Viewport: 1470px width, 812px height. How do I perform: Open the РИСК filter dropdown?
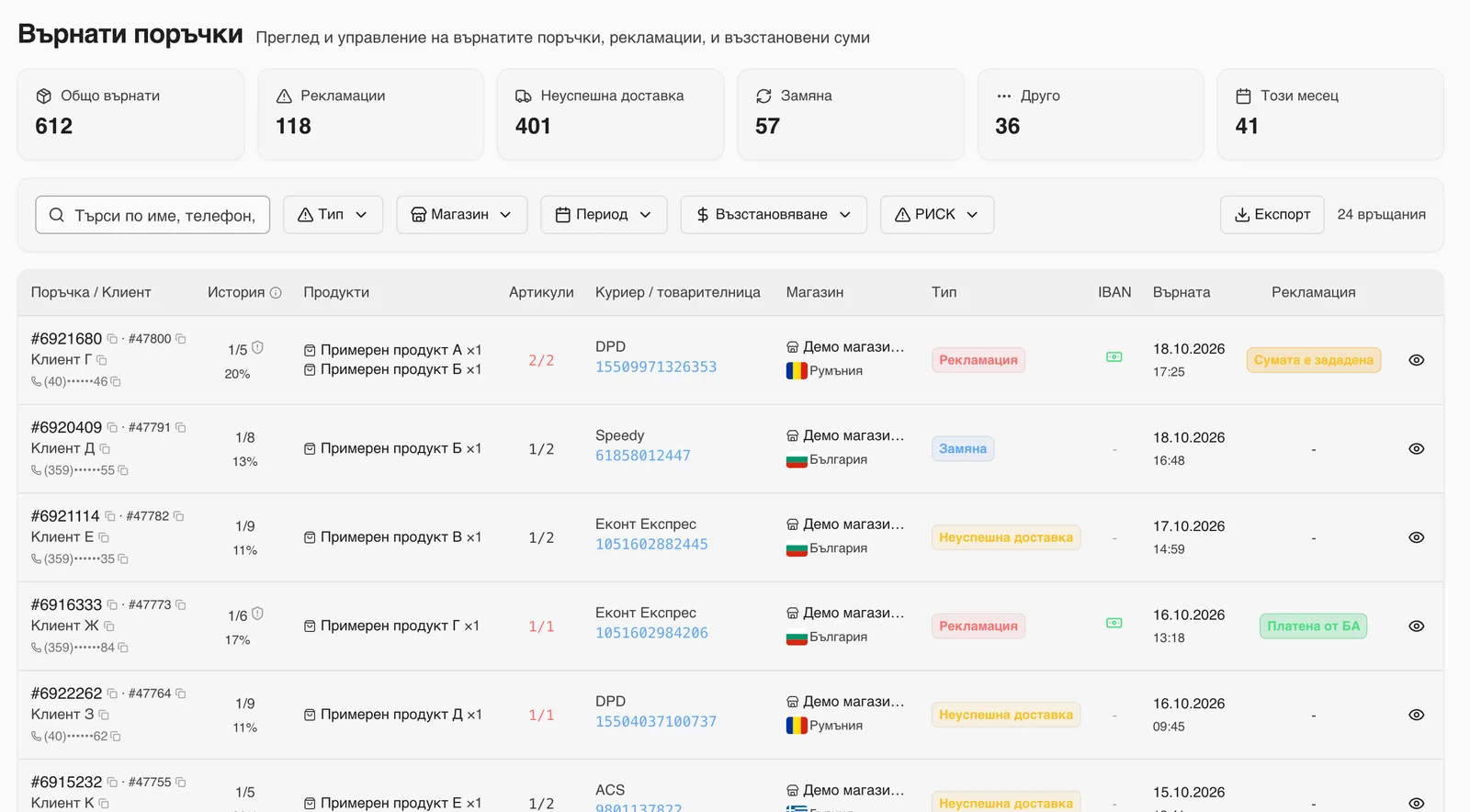point(937,215)
